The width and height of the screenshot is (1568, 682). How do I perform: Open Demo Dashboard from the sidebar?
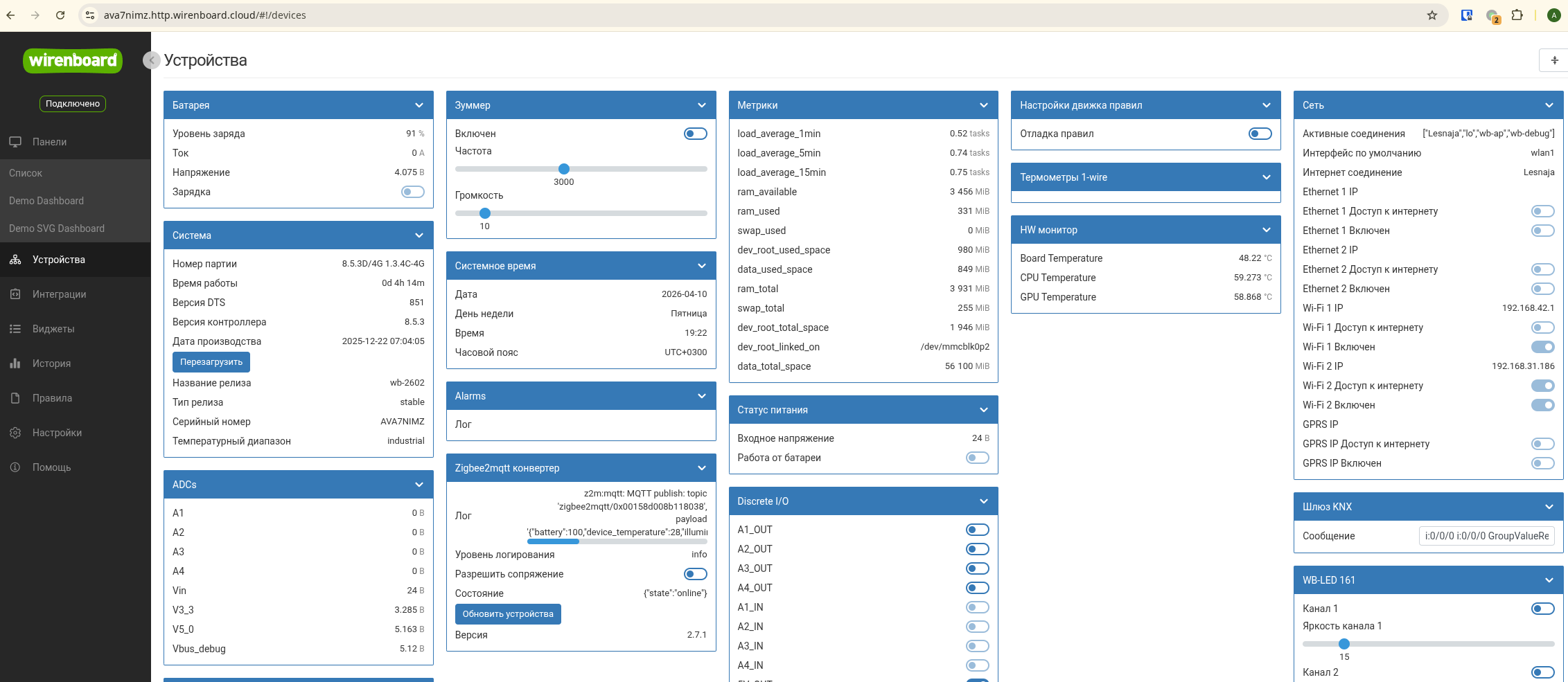pyautogui.click(x=46, y=201)
